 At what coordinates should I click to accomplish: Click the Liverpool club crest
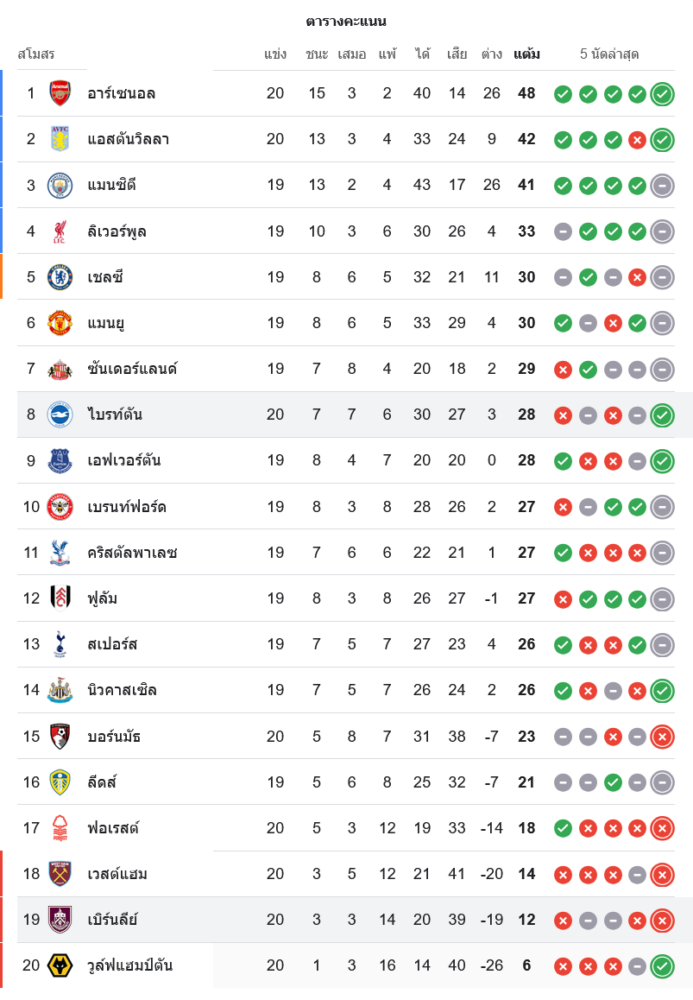tap(60, 231)
